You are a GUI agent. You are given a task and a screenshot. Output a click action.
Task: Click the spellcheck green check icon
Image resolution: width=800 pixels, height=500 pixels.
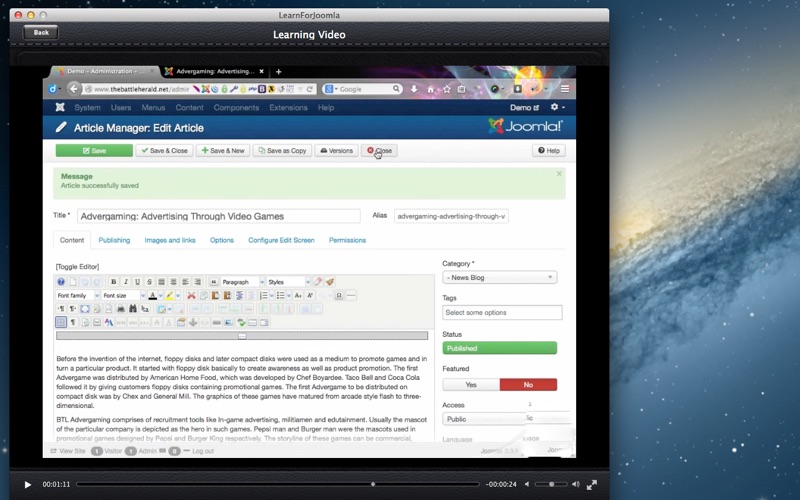coord(241,322)
